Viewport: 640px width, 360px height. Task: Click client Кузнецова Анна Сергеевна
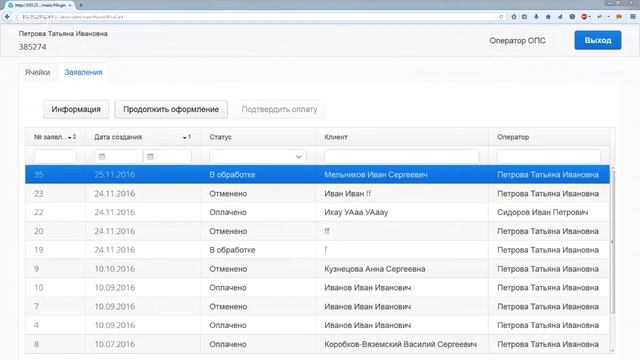tap(375, 269)
